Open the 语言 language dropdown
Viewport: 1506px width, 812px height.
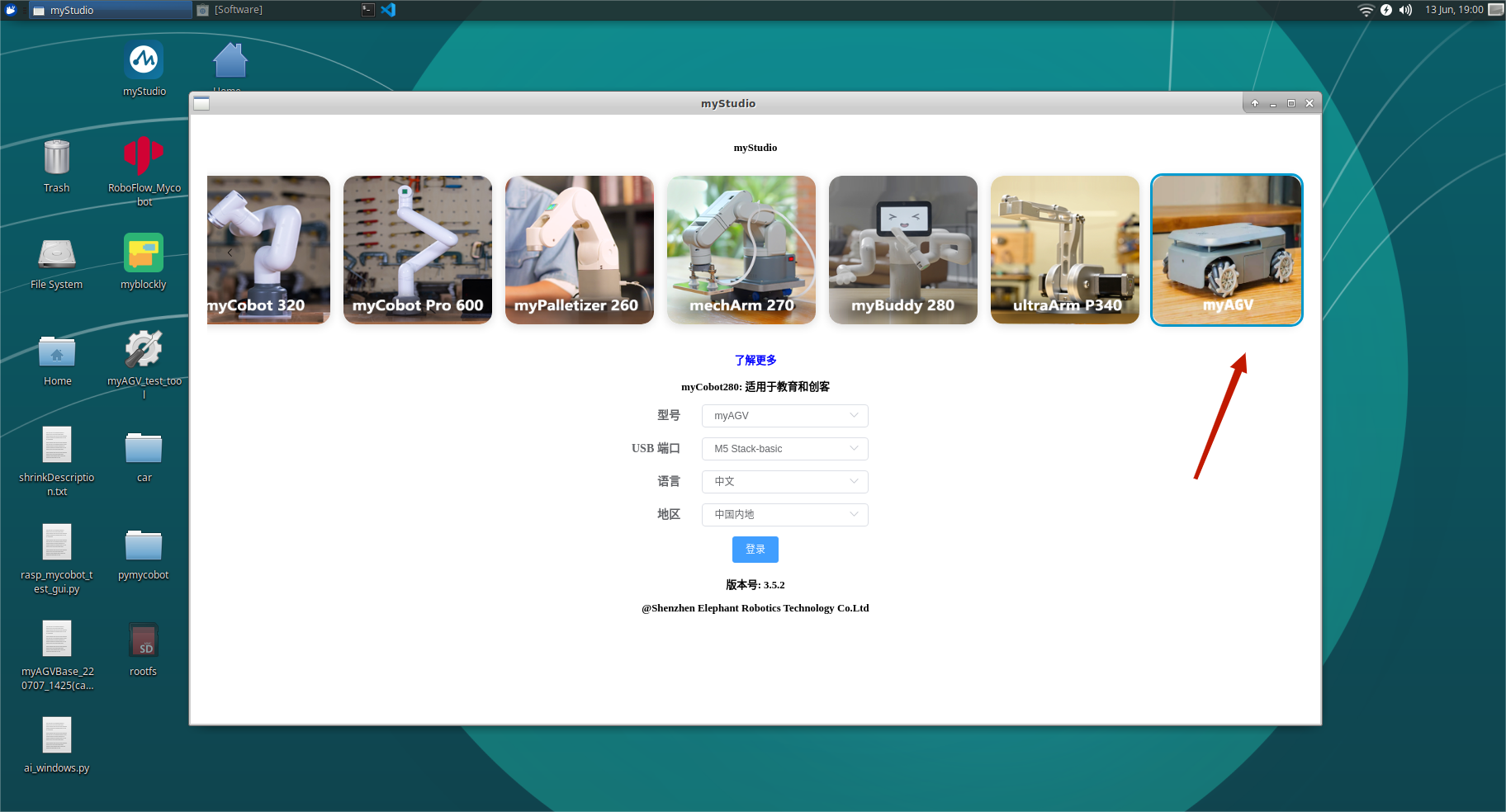(x=784, y=481)
